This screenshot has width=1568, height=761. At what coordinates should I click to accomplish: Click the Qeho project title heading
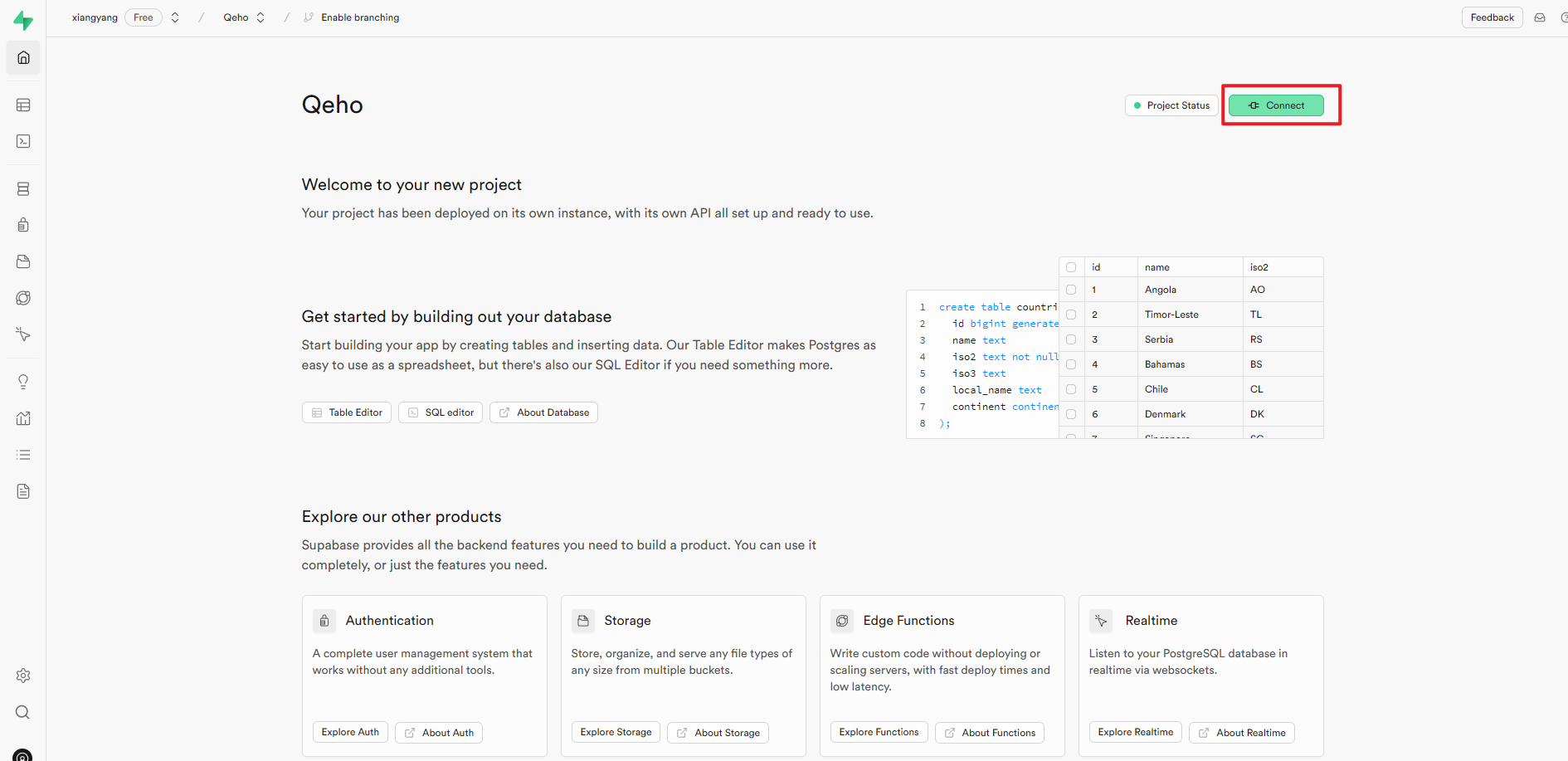pyautogui.click(x=332, y=105)
